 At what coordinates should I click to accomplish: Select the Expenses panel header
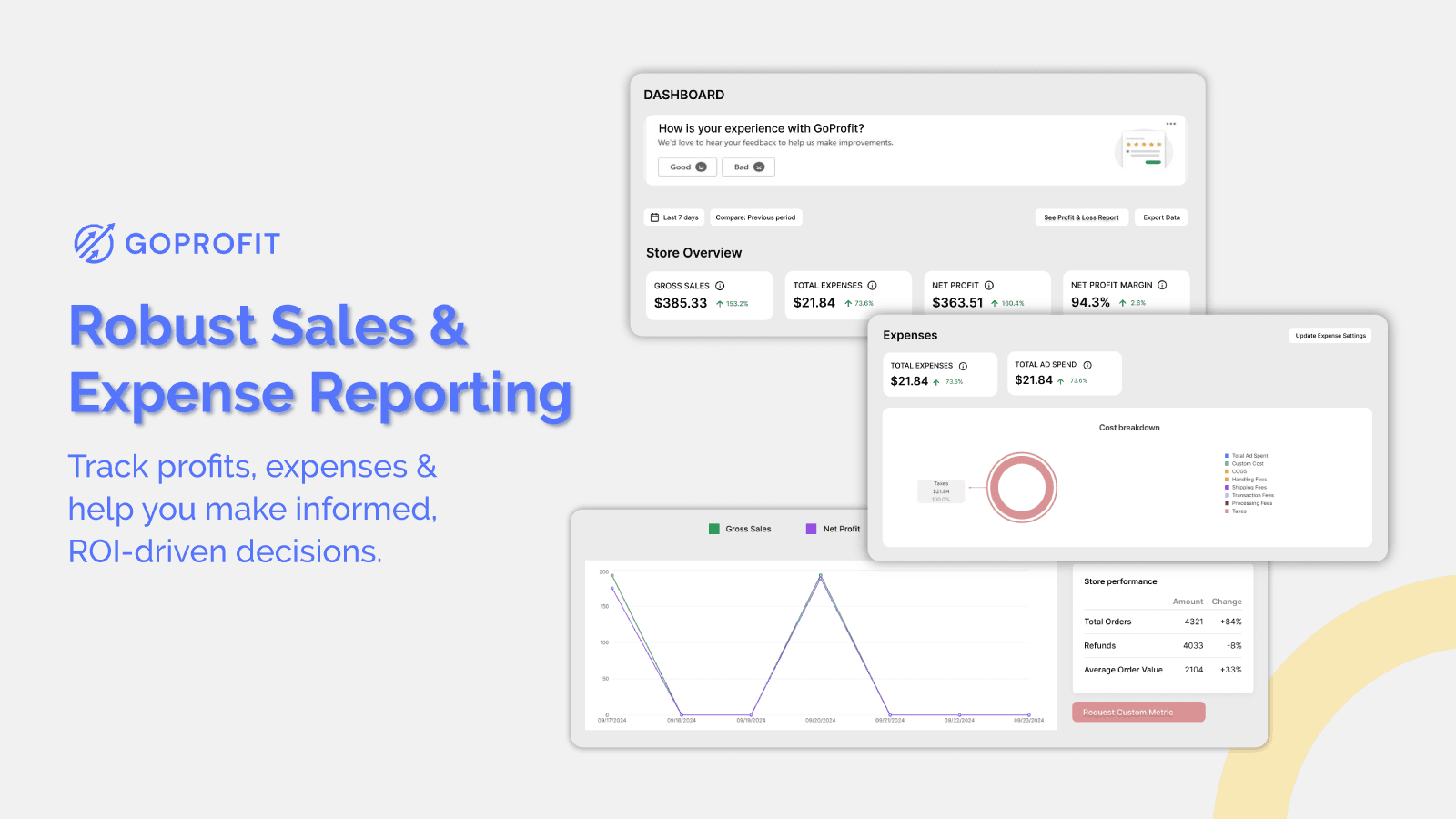pos(910,335)
